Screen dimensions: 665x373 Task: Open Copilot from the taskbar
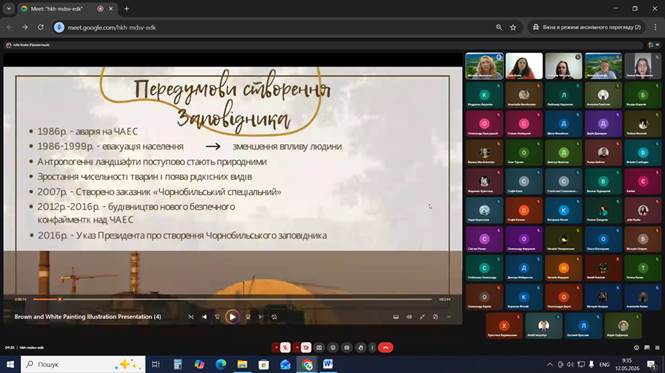[199, 365]
